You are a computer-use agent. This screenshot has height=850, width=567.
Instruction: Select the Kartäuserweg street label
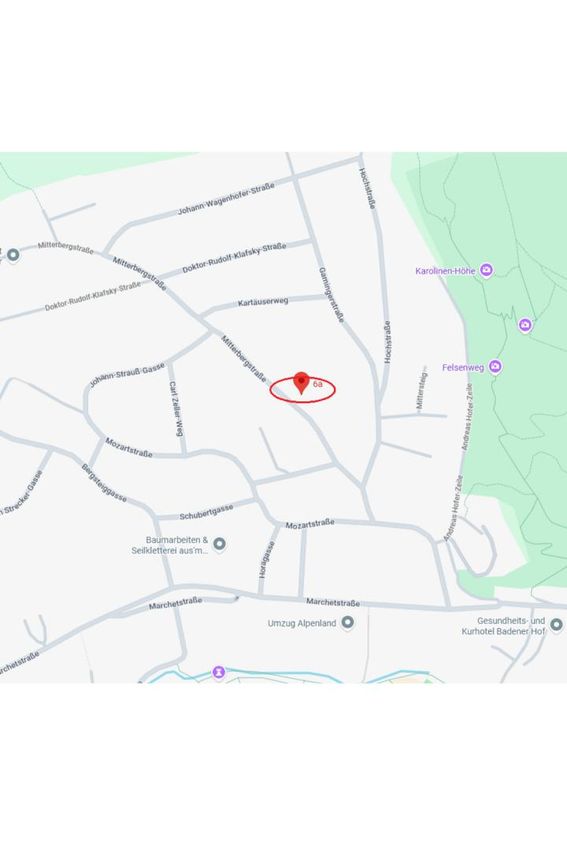(x=263, y=301)
